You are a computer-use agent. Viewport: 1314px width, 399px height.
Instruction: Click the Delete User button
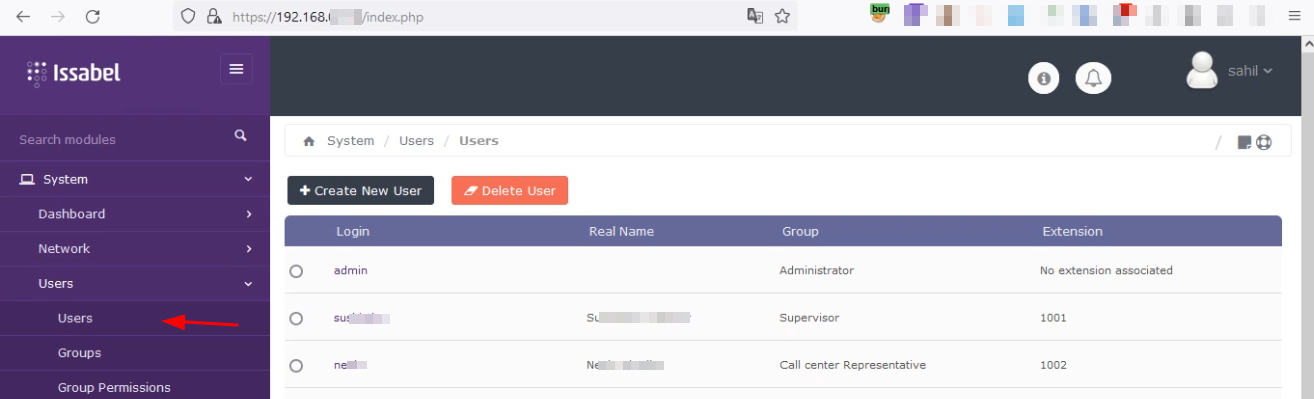pyautogui.click(x=510, y=191)
